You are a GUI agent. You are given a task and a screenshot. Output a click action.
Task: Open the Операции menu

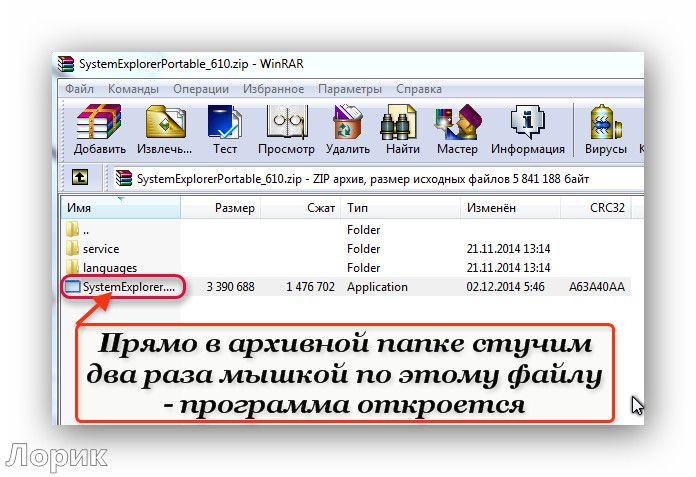201,89
